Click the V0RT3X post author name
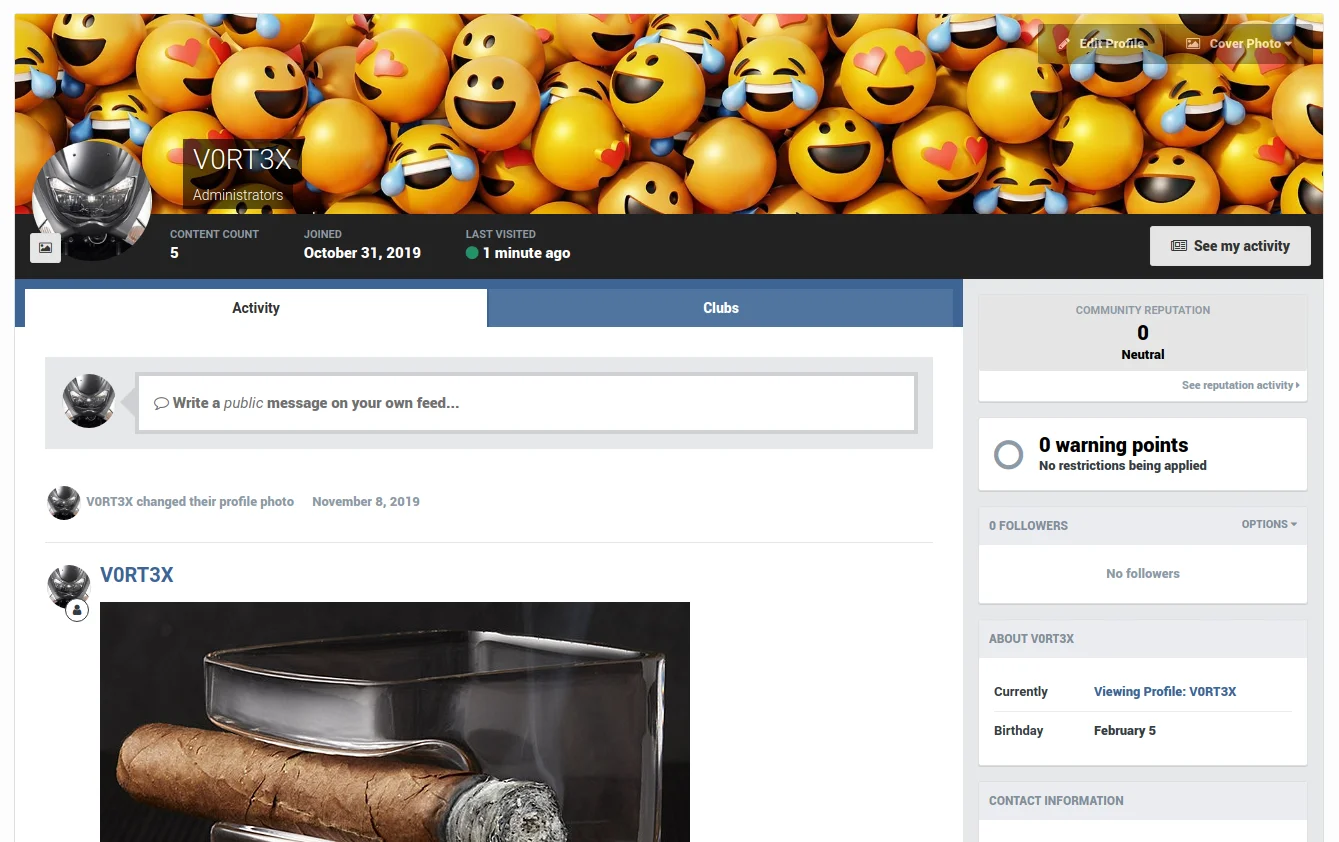1339x842 pixels. 137,575
